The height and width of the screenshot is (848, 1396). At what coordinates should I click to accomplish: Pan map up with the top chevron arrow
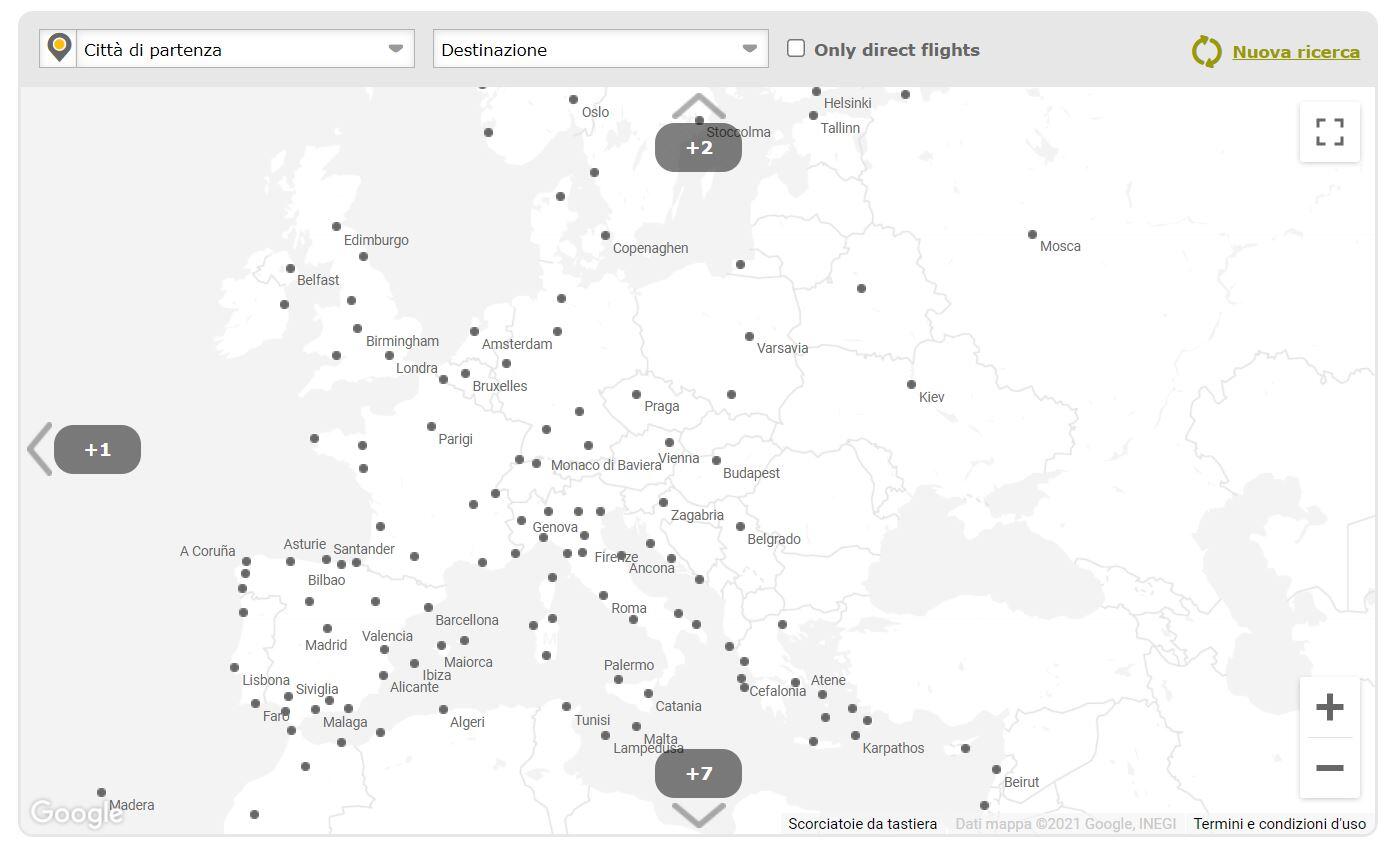698,106
